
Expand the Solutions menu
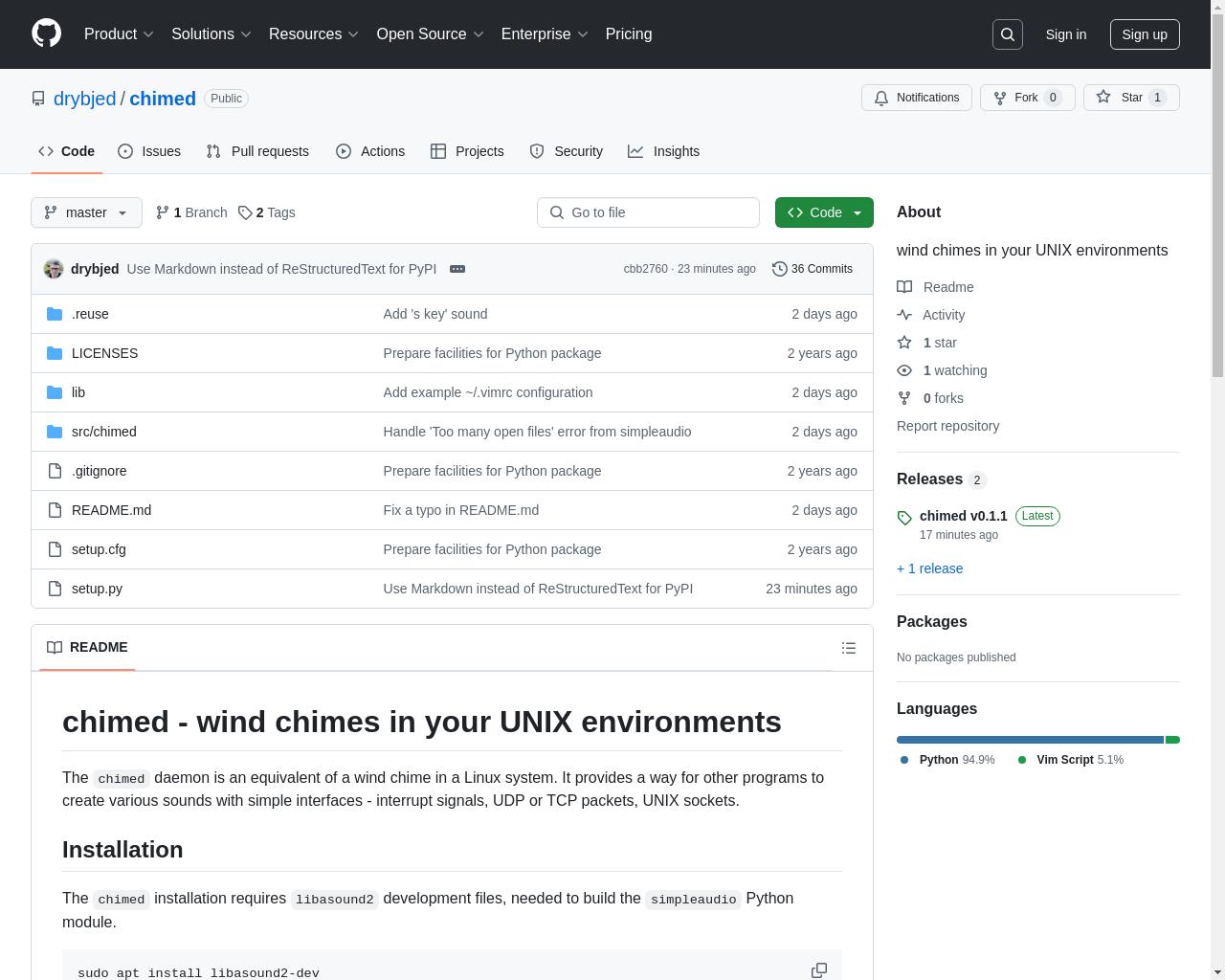coord(212,34)
